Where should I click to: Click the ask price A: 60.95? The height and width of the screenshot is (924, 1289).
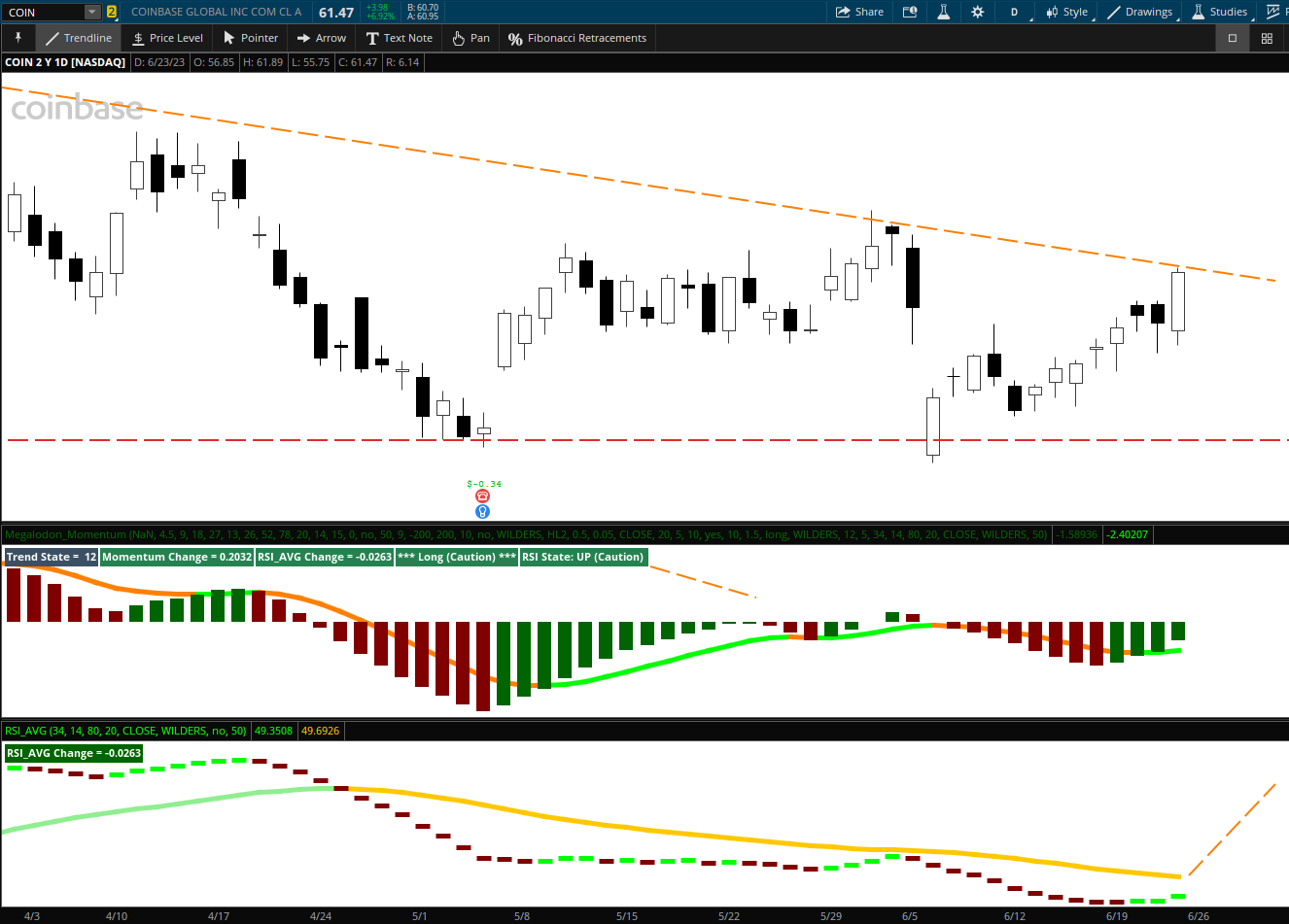tap(423, 17)
